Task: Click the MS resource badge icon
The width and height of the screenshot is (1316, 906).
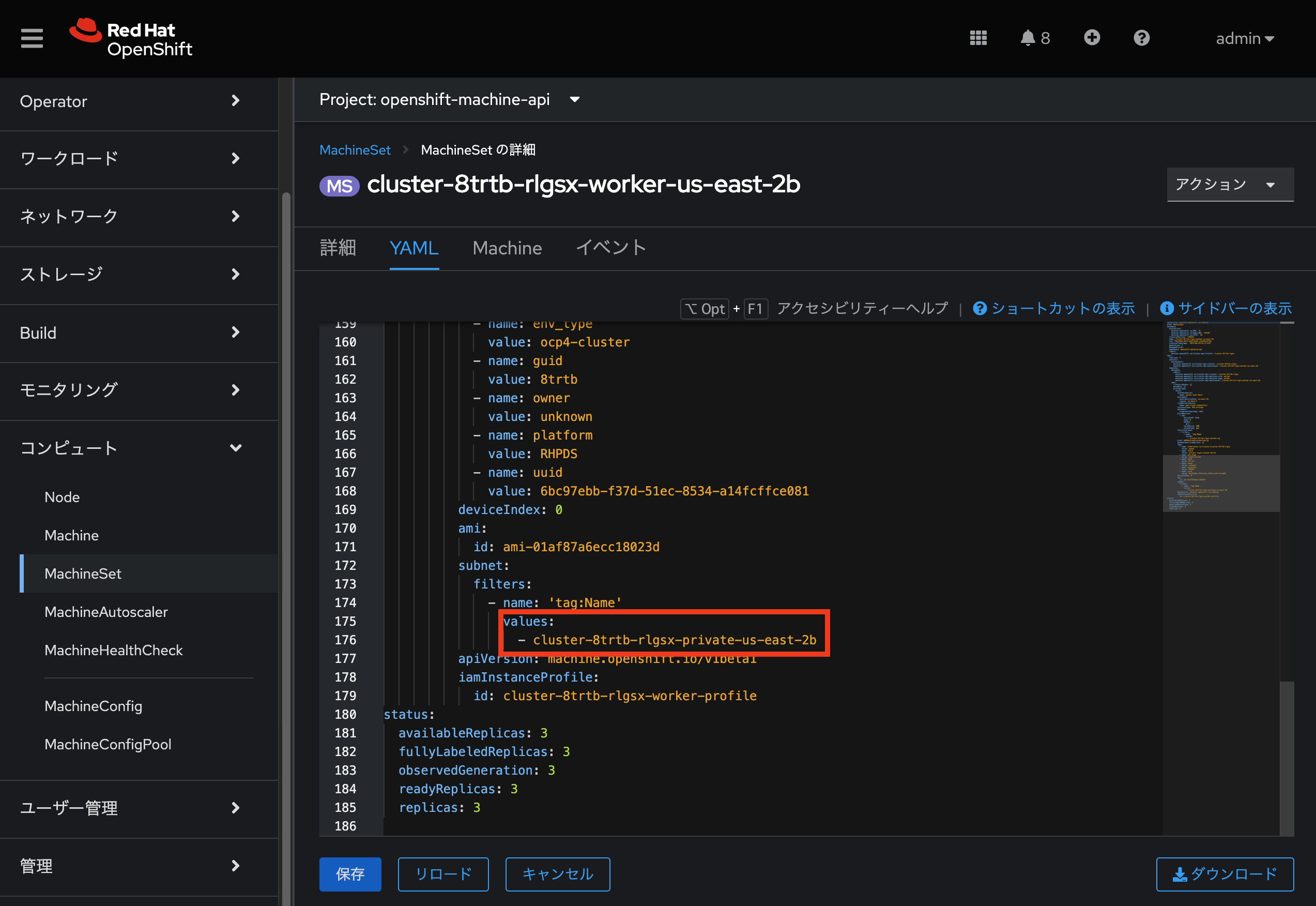Action: coord(339,186)
